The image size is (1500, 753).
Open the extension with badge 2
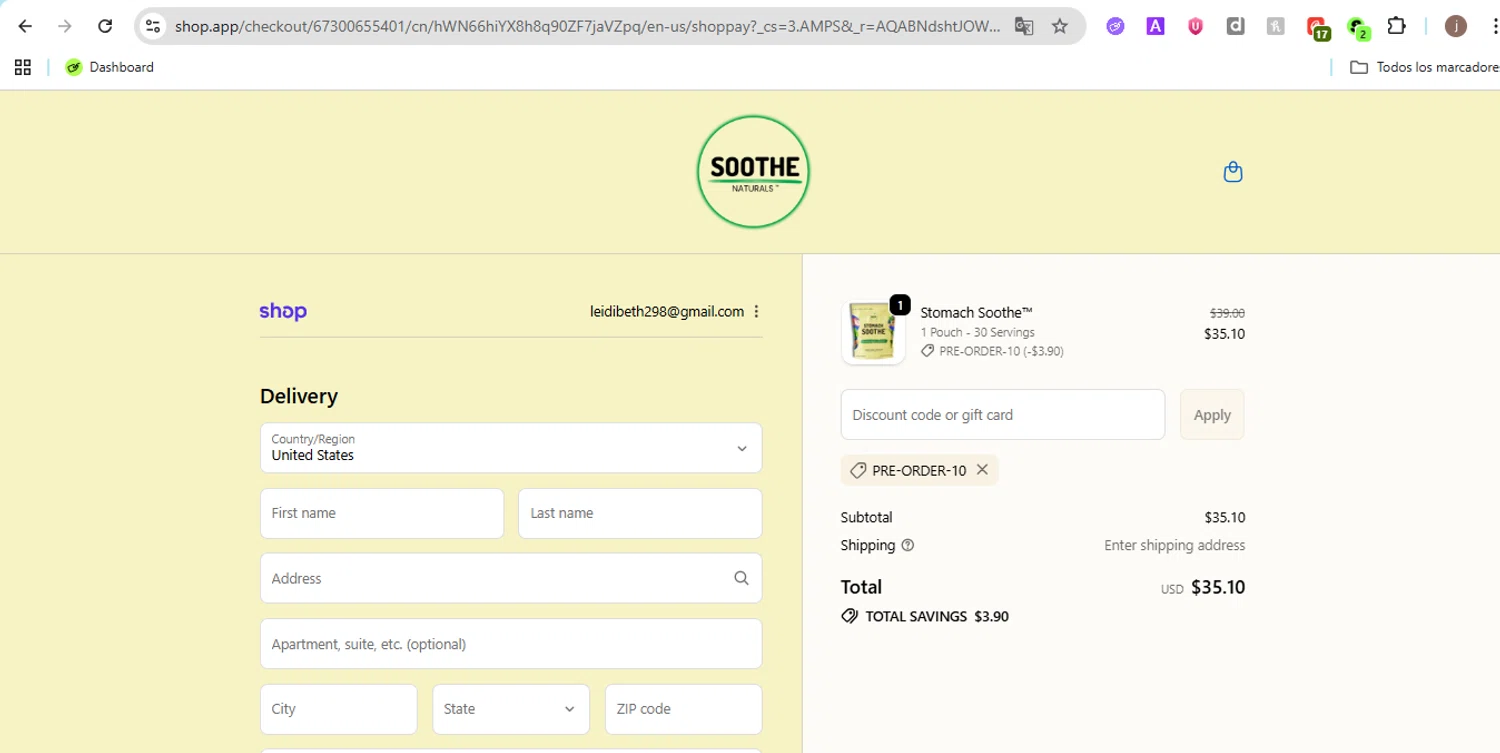(x=1357, y=28)
